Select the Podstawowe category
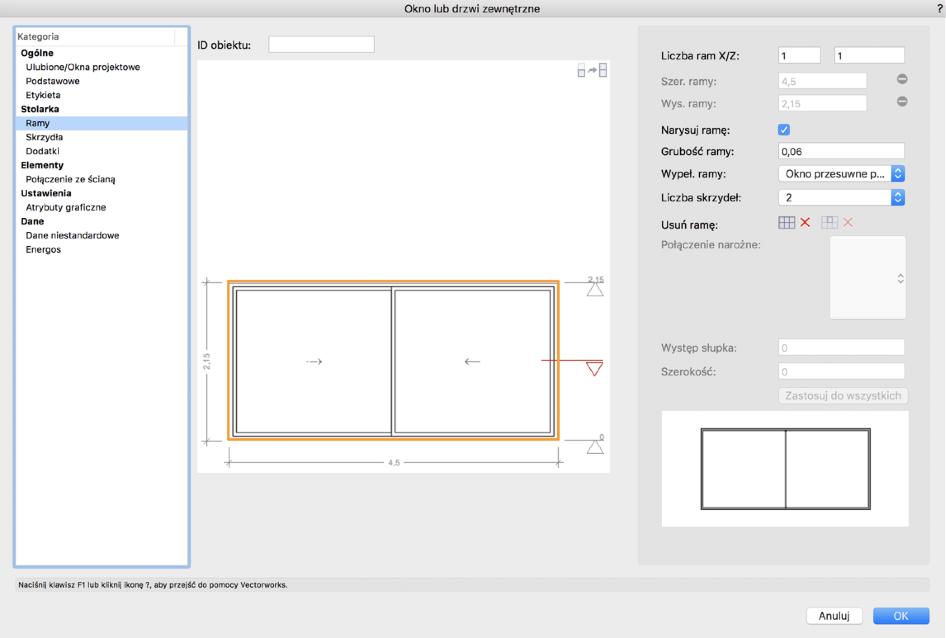 tap(52, 81)
